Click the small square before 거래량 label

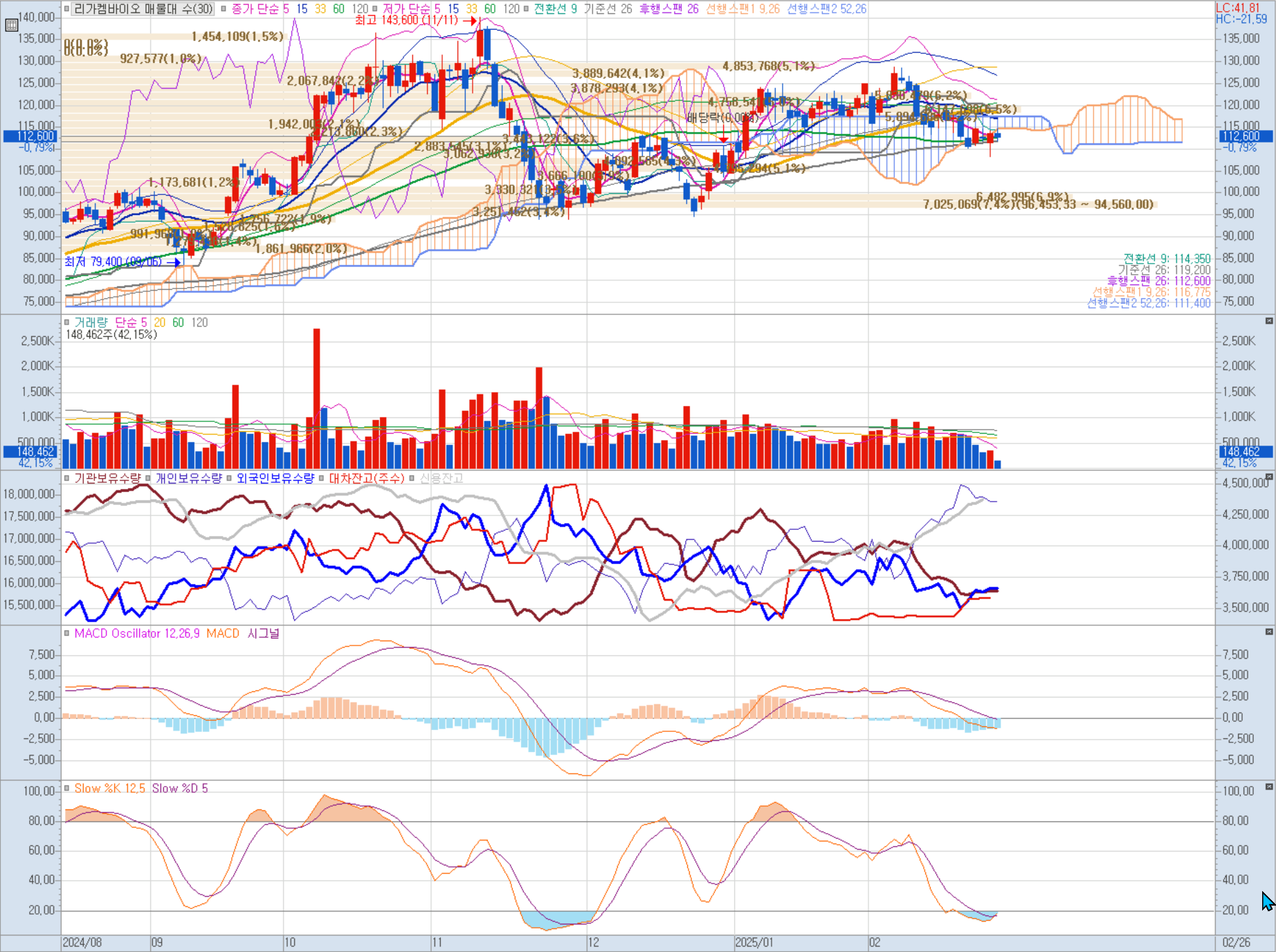[x=67, y=322]
